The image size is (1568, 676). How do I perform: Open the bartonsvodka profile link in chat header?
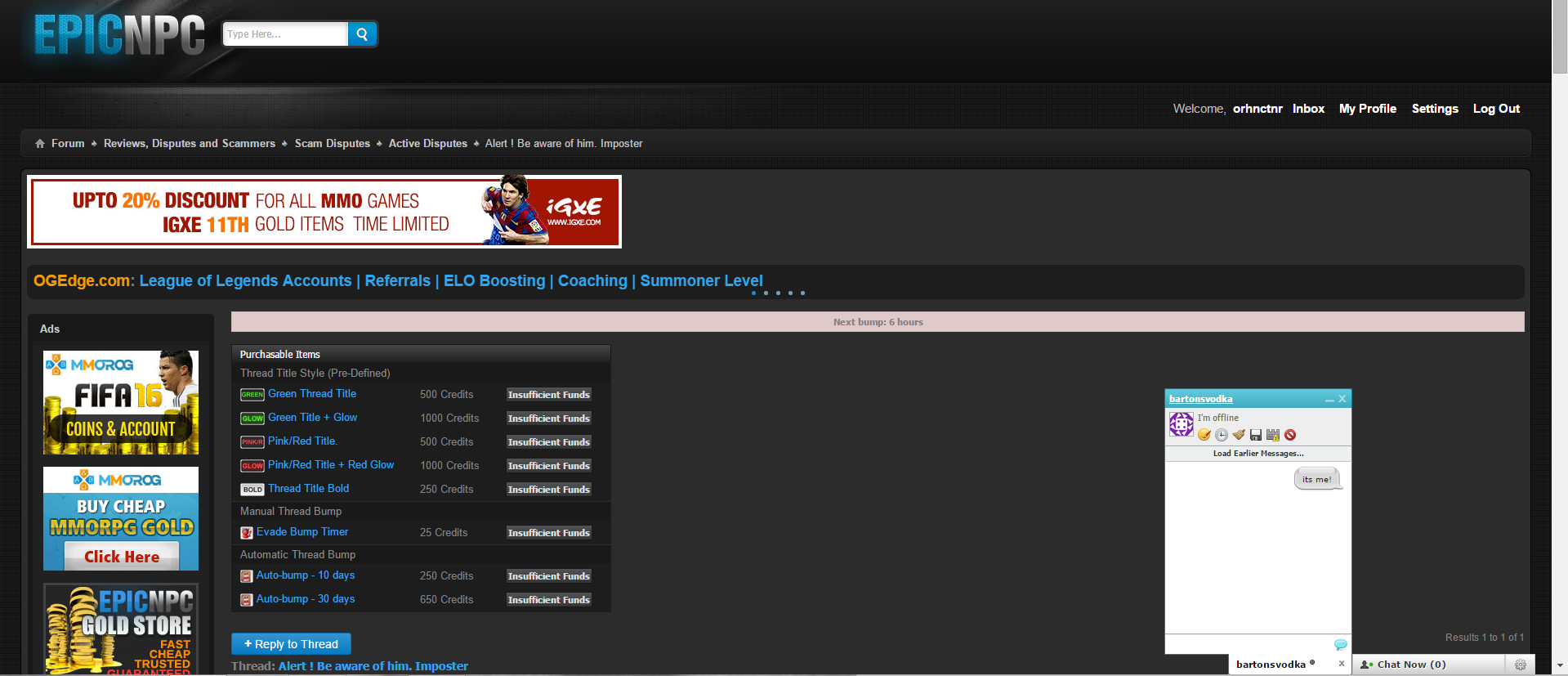(x=1200, y=399)
